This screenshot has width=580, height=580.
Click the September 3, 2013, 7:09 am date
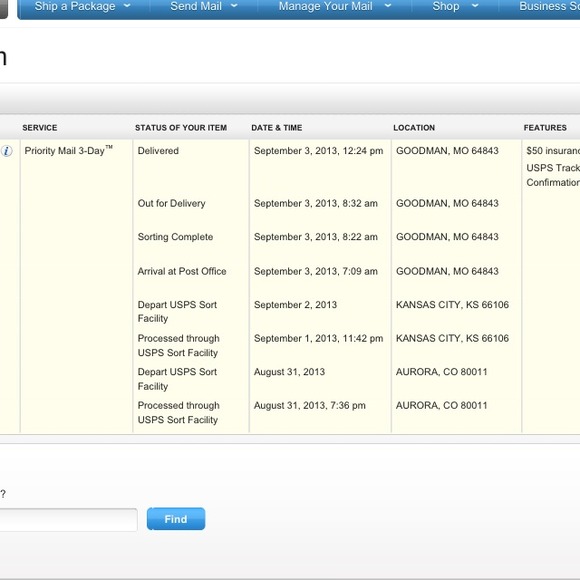316,271
